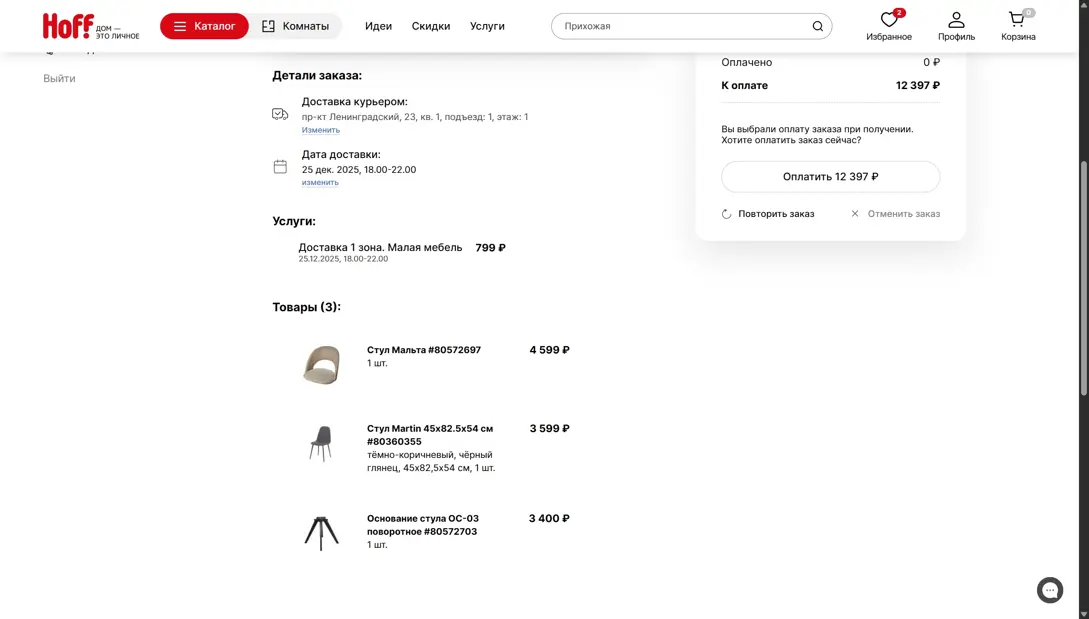The width and height of the screenshot is (1089, 619).
Task: Open the Скидки menu item
Action: click(431, 26)
